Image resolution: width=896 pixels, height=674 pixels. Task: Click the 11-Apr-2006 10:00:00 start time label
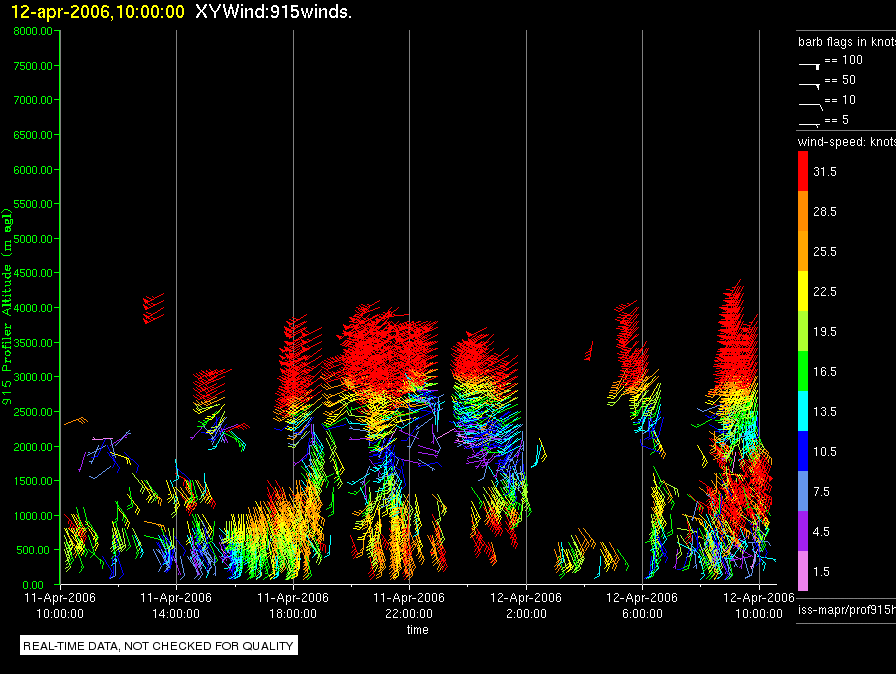point(60,606)
